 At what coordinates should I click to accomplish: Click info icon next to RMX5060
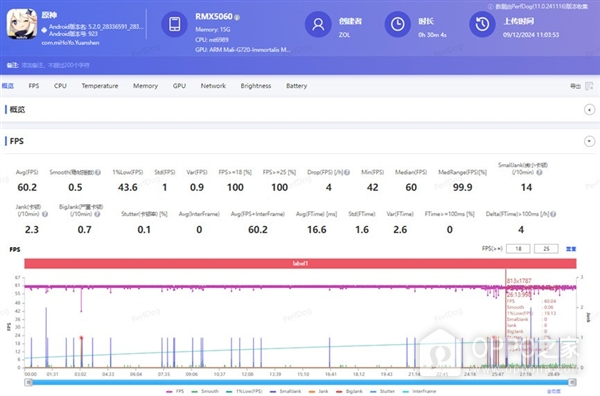click(x=237, y=17)
